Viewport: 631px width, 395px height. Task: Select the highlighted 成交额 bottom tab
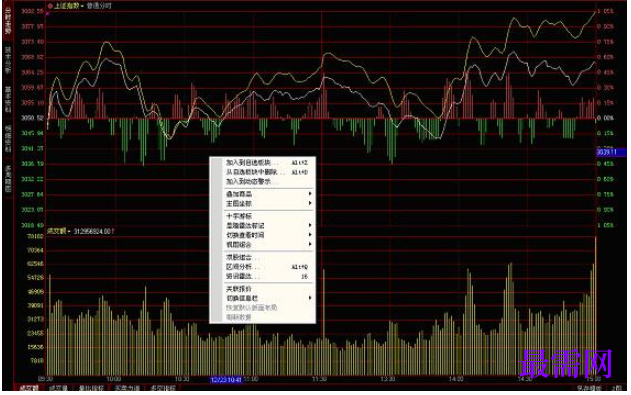(29, 388)
